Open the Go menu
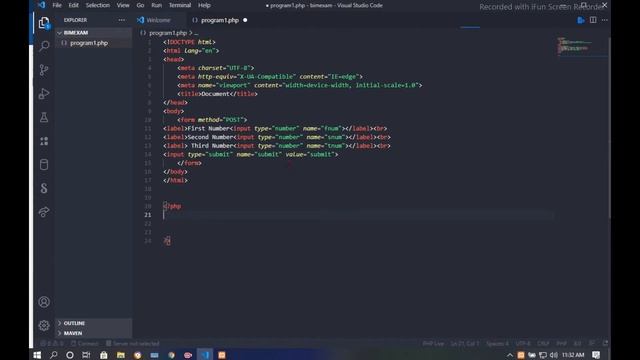 click(x=140, y=5)
